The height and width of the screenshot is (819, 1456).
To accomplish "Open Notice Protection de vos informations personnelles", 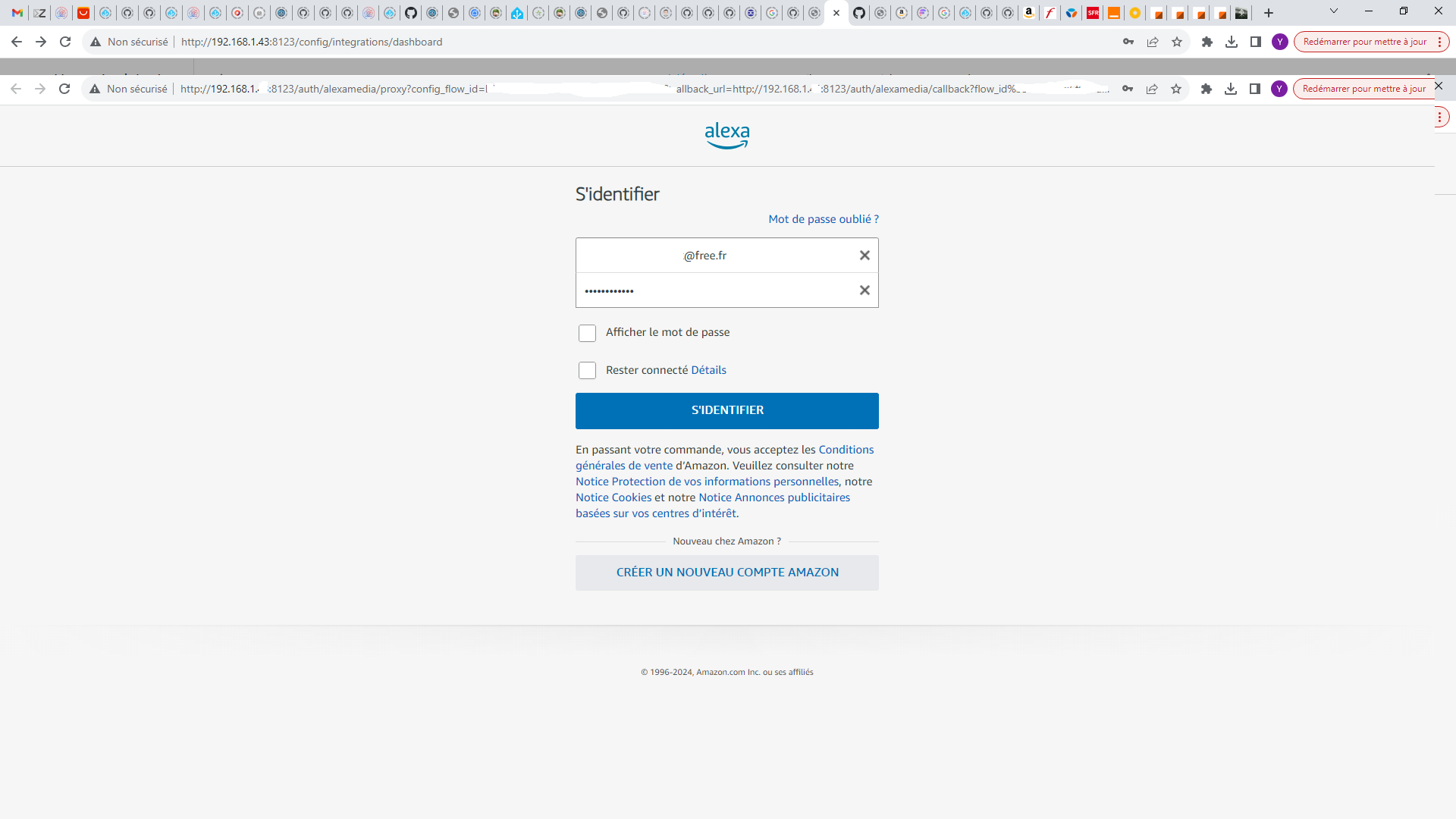I will pos(707,482).
